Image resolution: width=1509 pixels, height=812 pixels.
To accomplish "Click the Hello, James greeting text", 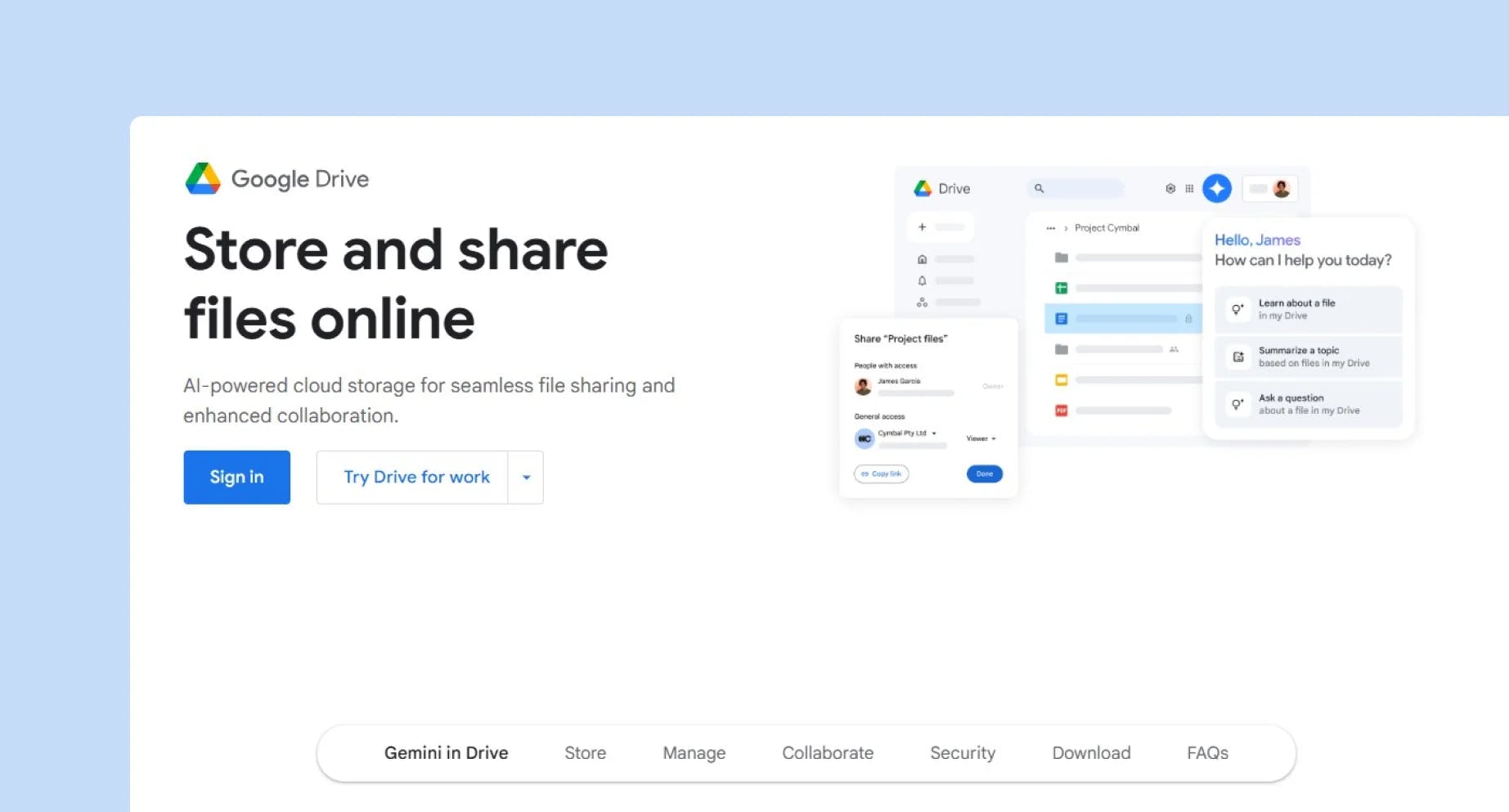I will pyautogui.click(x=1257, y=240).
